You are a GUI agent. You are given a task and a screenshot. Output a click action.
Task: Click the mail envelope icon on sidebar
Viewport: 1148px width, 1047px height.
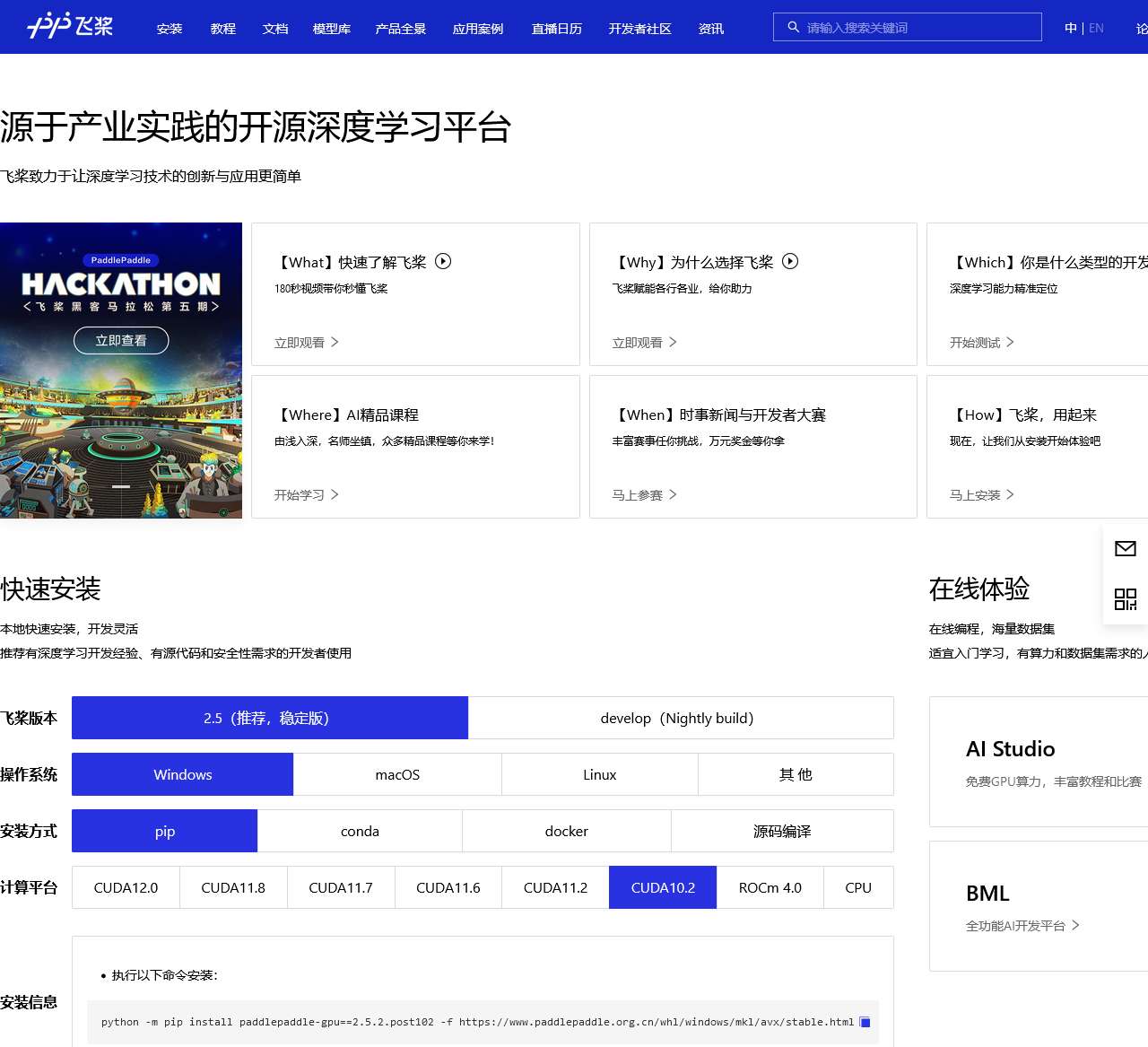[1125, 548]
